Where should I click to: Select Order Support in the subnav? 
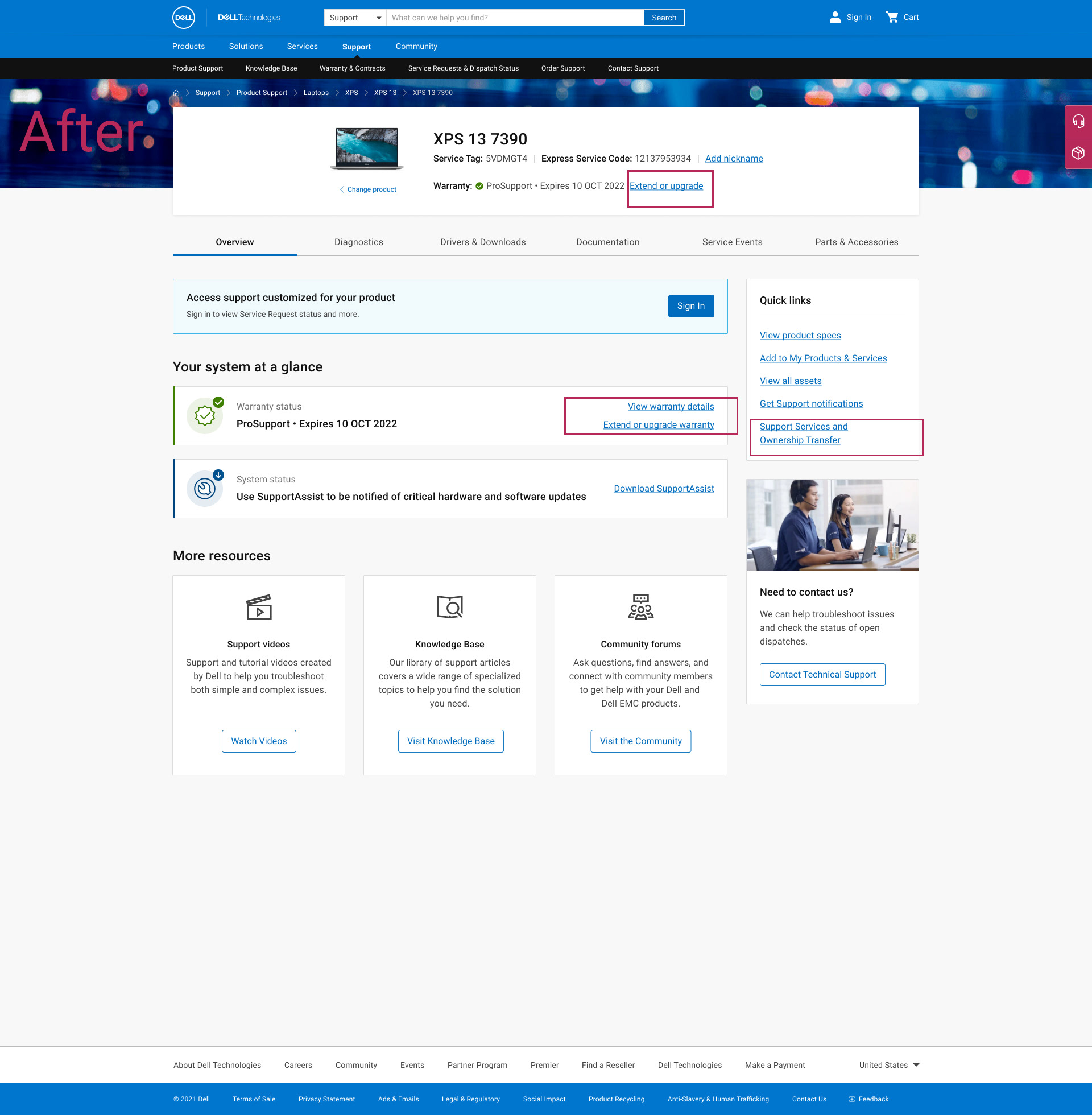[x=563, y=68]
